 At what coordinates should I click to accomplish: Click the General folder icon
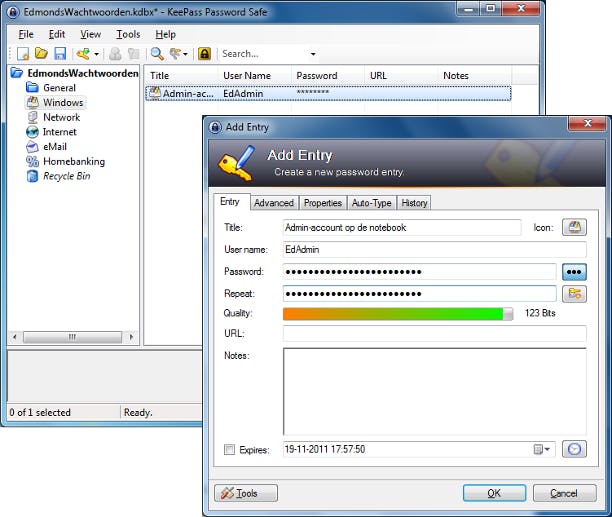[32, 87]
